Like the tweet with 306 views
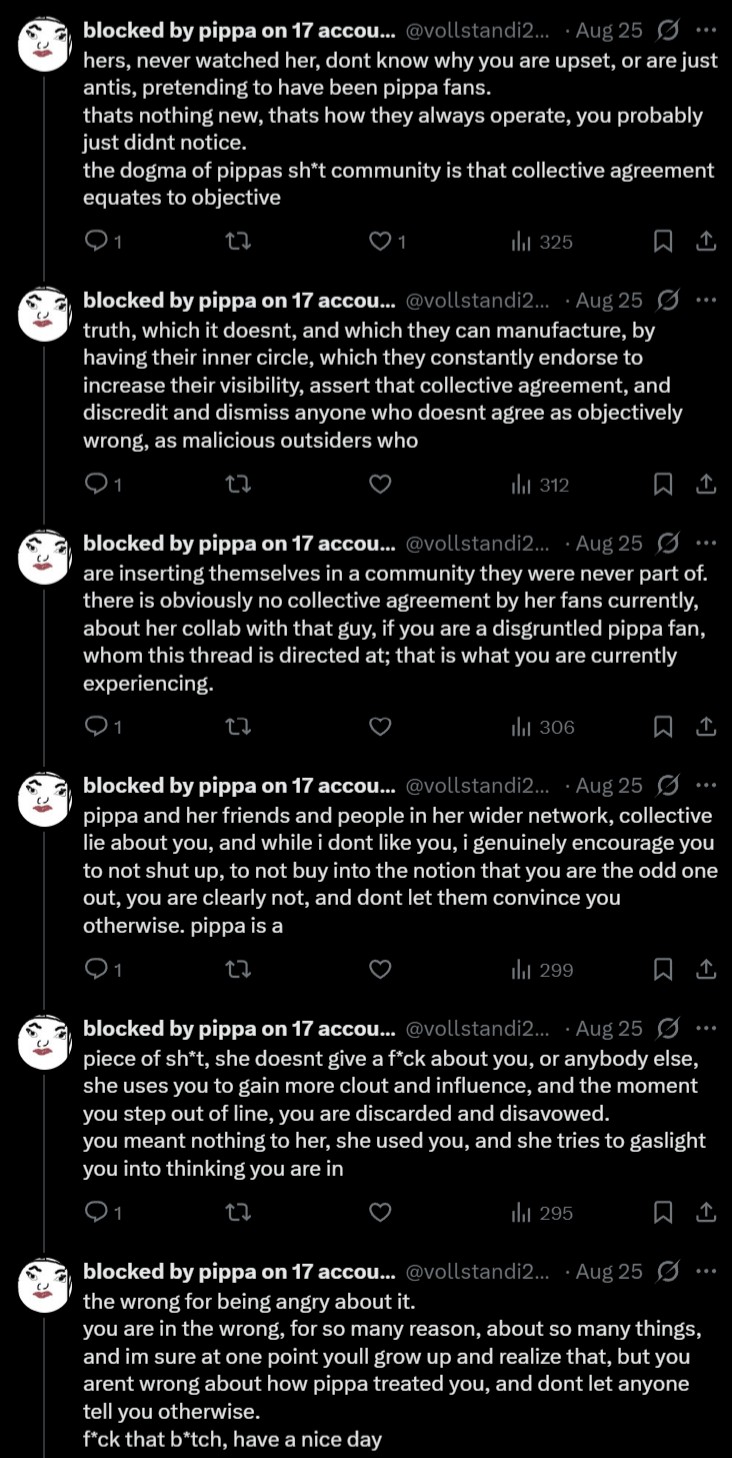Image resolution: width=732 pixels, height=1458 pixels. tap(380, 727)
